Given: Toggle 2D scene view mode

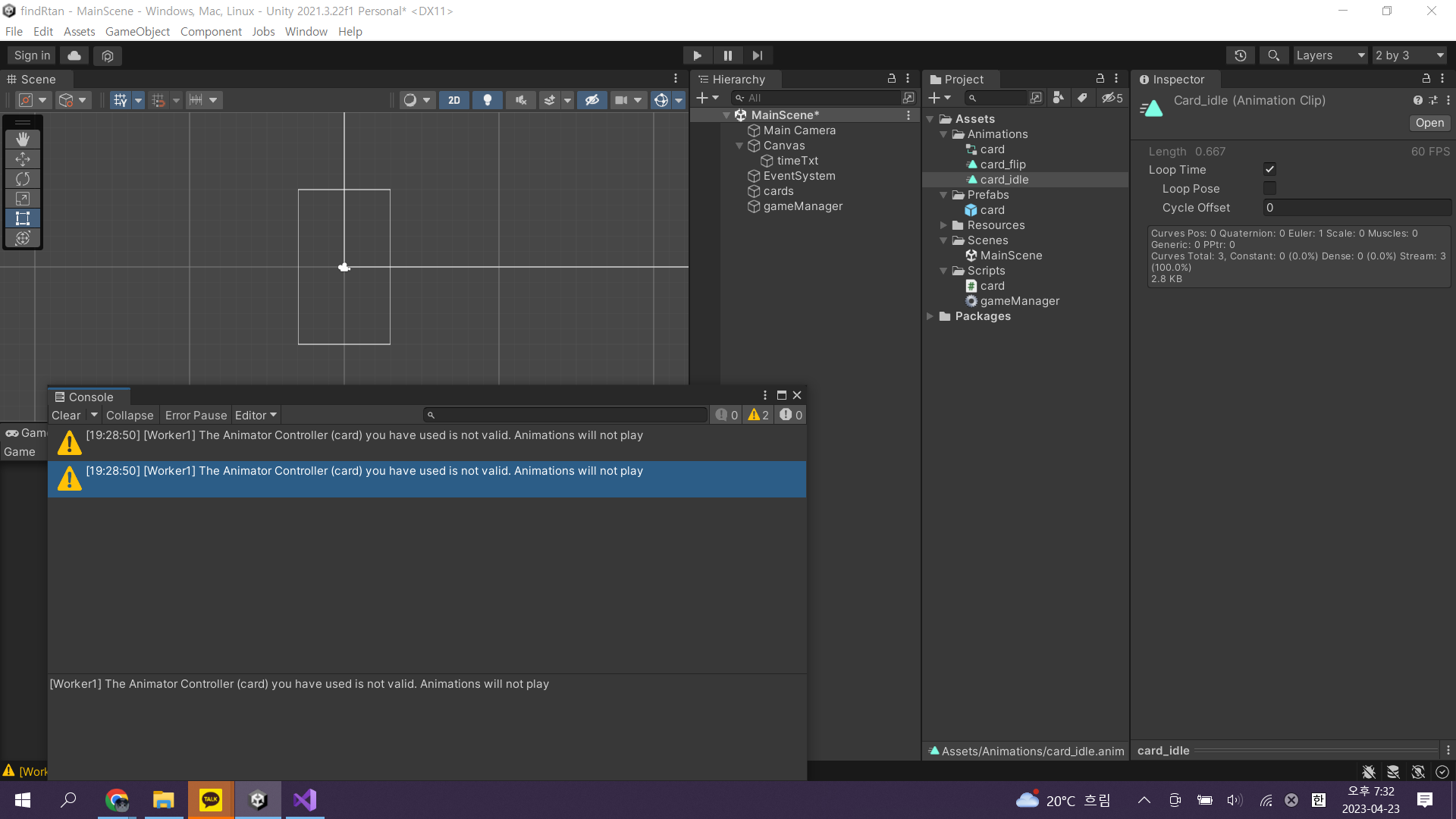Looking at the screenshot, I should pos(454,100).
